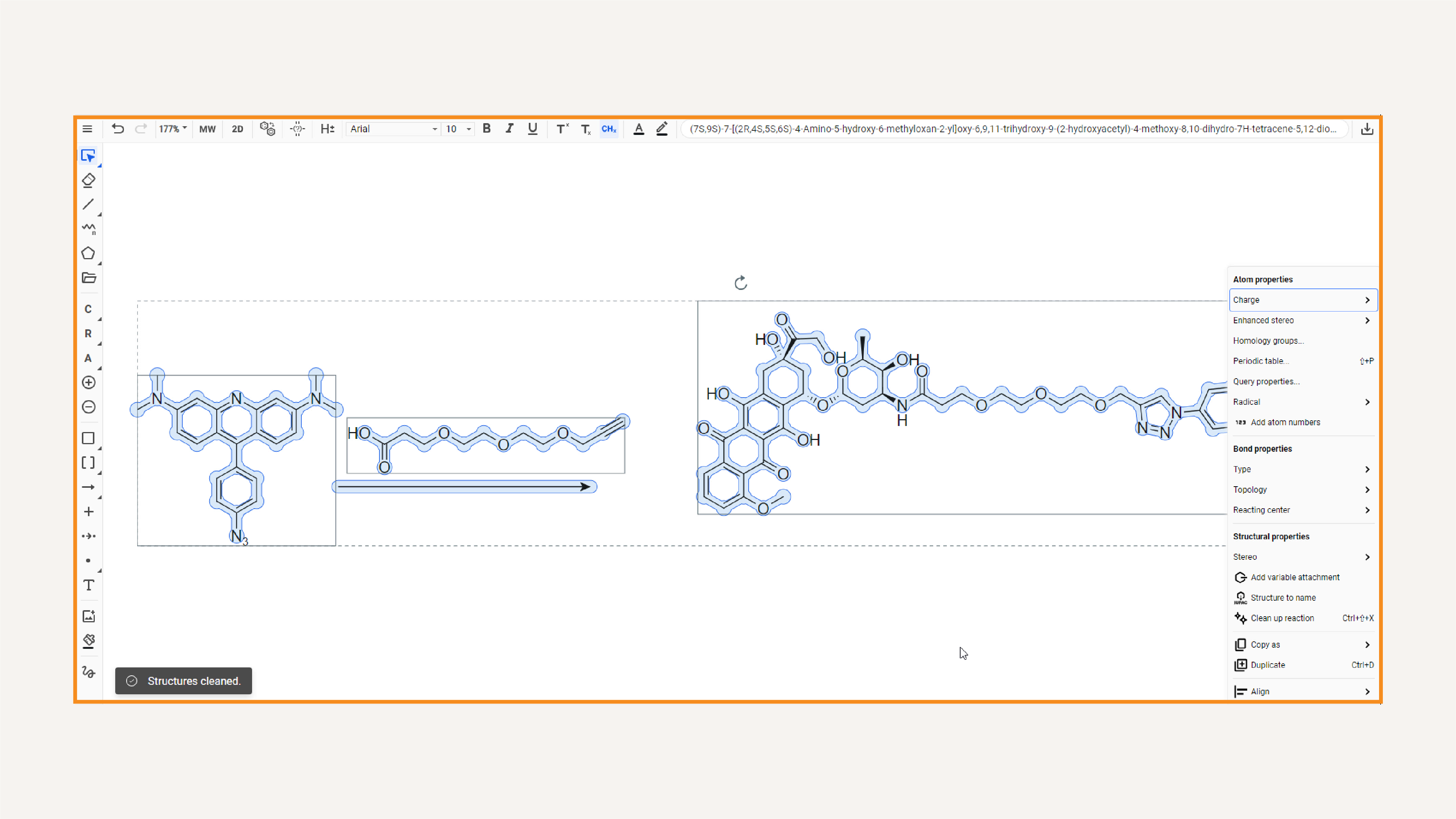Select the chain drawing tool
The image size is (1456, 819).
(x=88, y=229)
